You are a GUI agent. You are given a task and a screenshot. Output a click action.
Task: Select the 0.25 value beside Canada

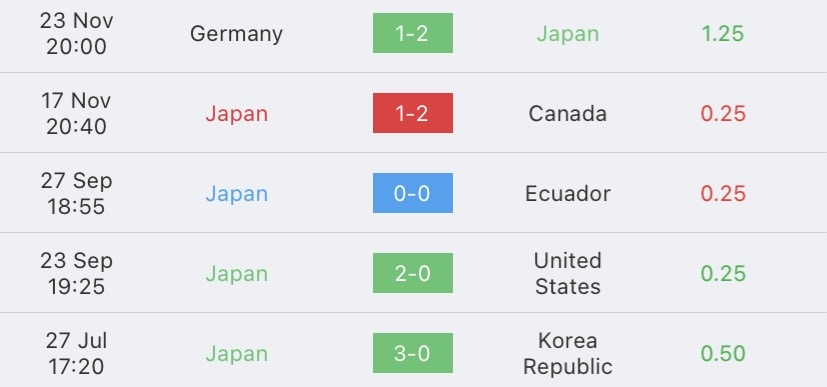[723, 113]
